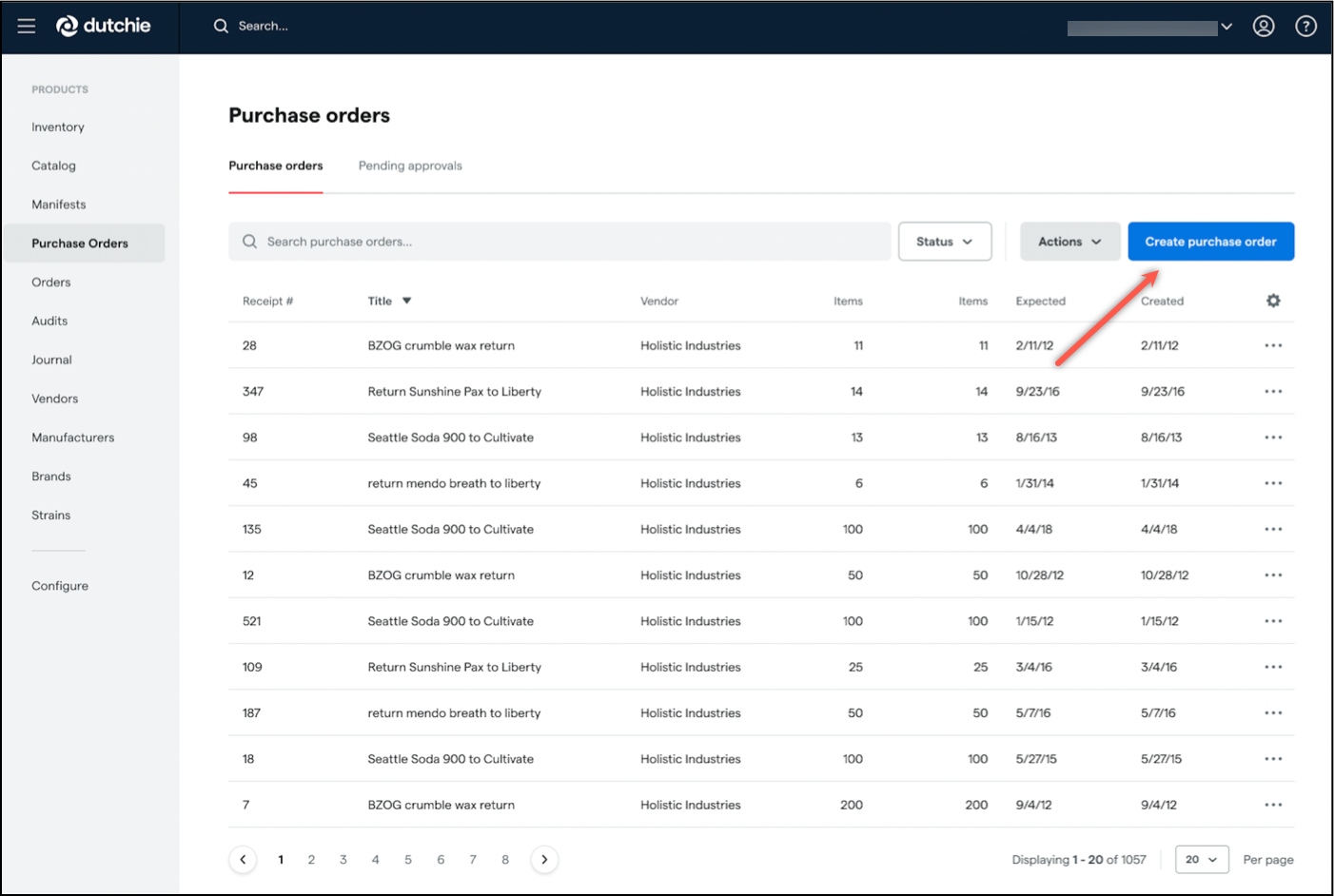Click the search magnifier in the top bar

[x=221, y=26]
